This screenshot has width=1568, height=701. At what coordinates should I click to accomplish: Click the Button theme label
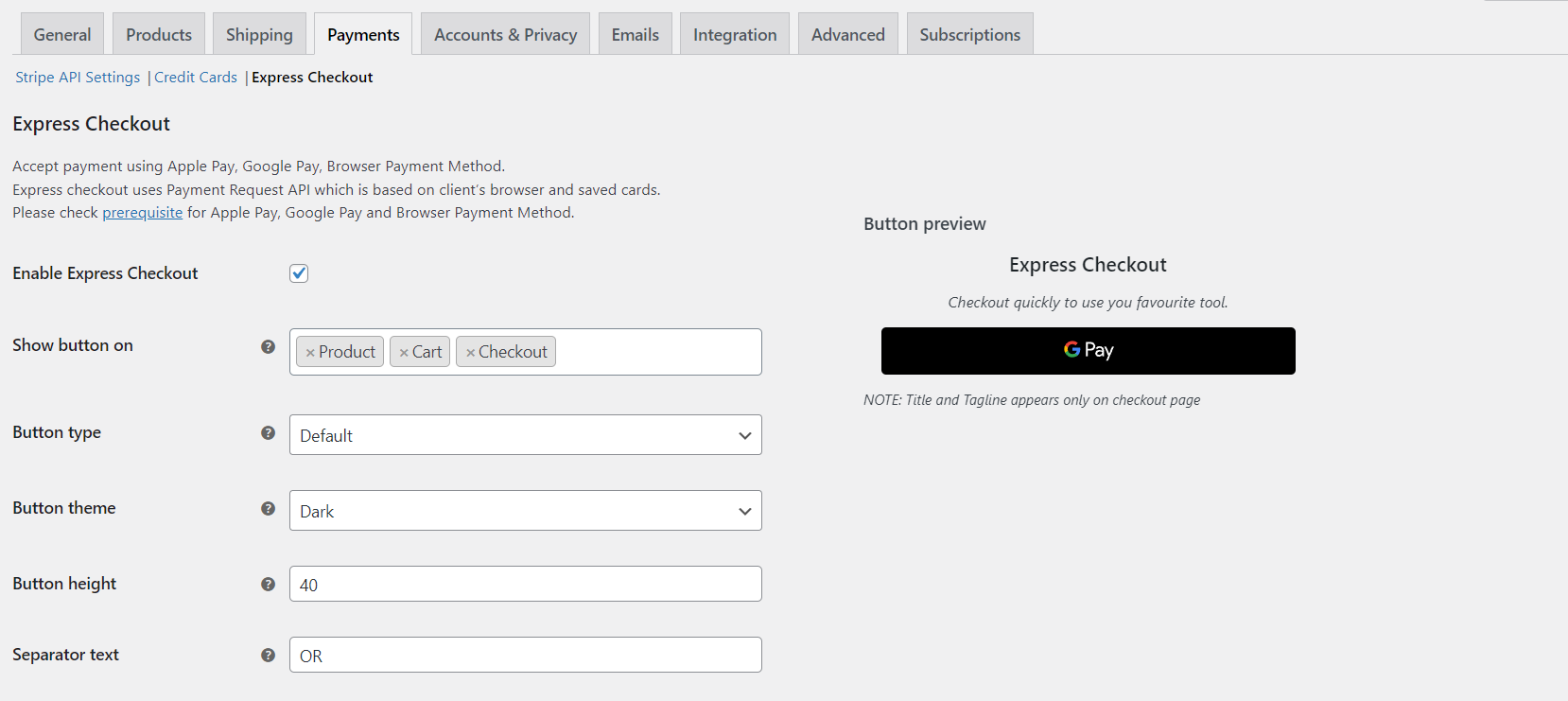tap(64, 508)
